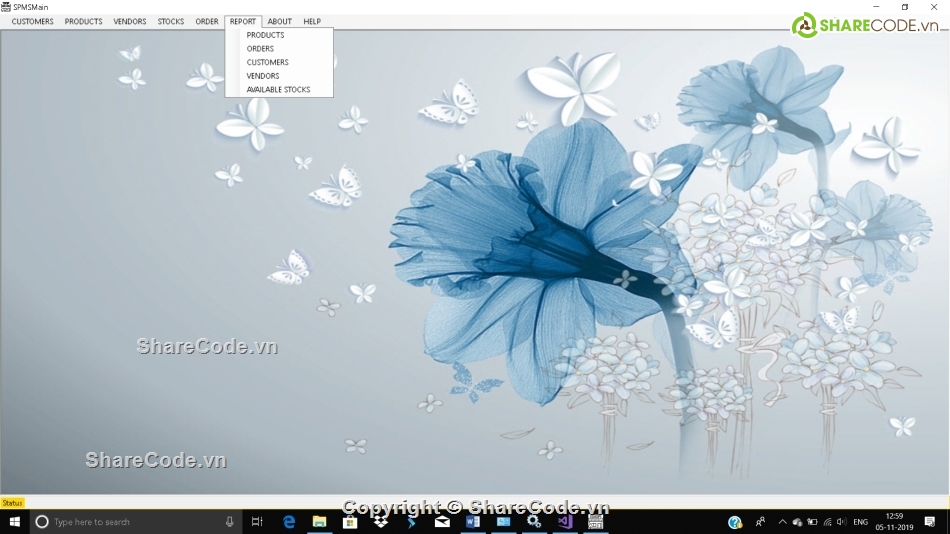Viewport: 950px width, 534px height.
Task: Collapse the open REPORT menu
Action: coord(243,21)
